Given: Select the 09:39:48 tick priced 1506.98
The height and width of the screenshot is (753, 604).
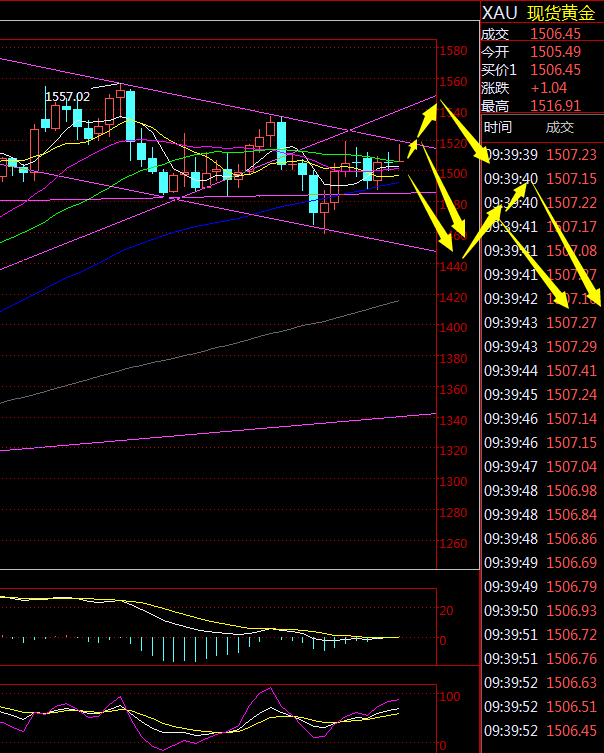Looking at the screenshot, I should [541, 491].
